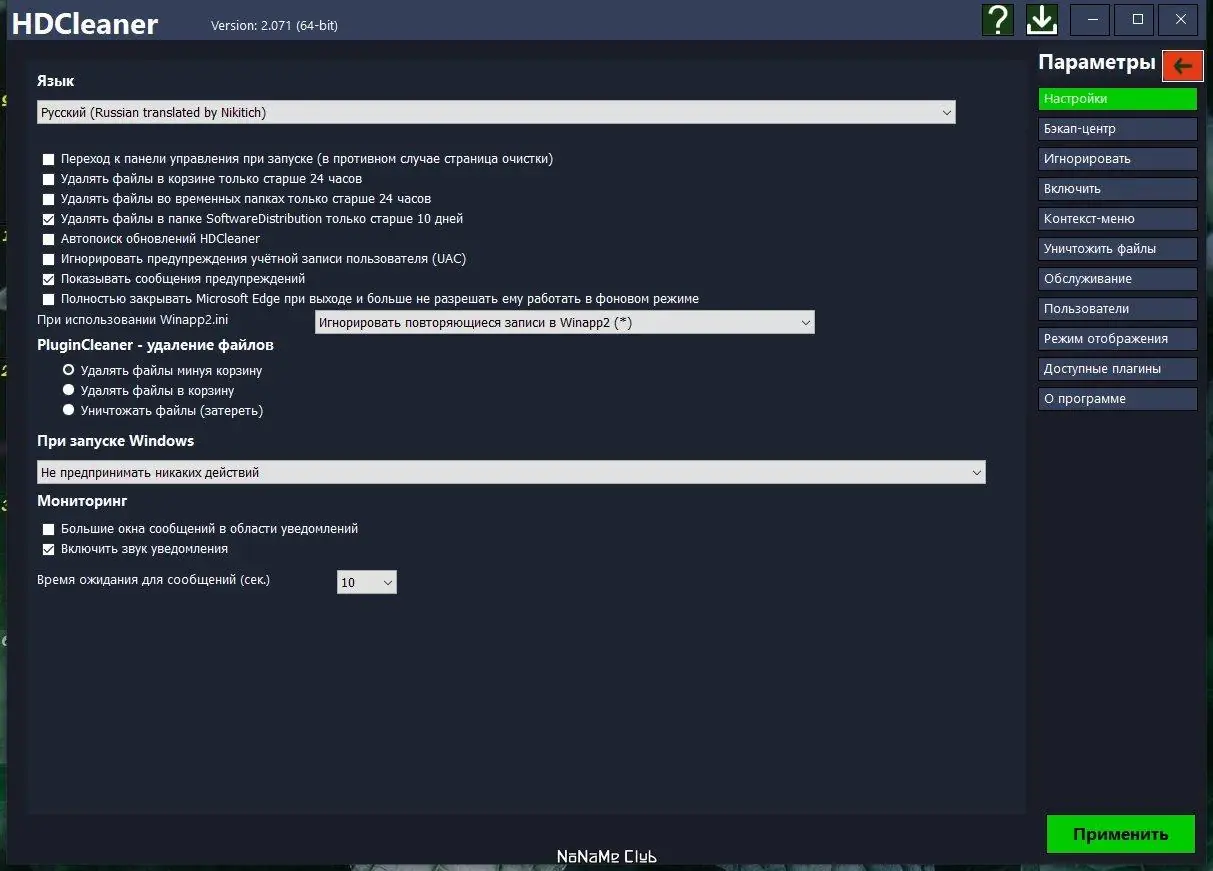The height and width of the screenshot is (871, 1213).
Task: Open the Уничтожить файлы section
Action: coord(1118,249)
